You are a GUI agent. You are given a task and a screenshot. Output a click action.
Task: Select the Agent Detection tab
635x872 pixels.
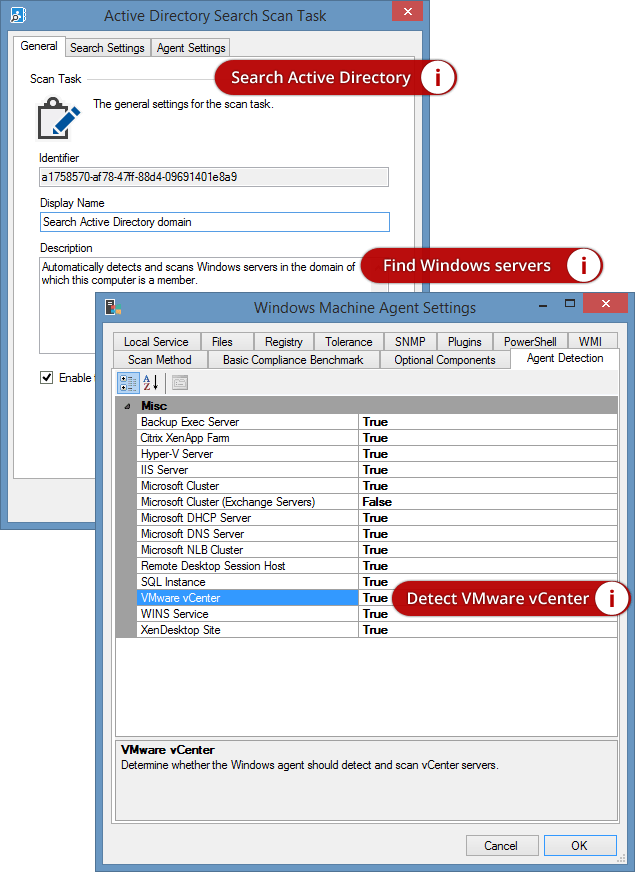[x=565, y=358]
